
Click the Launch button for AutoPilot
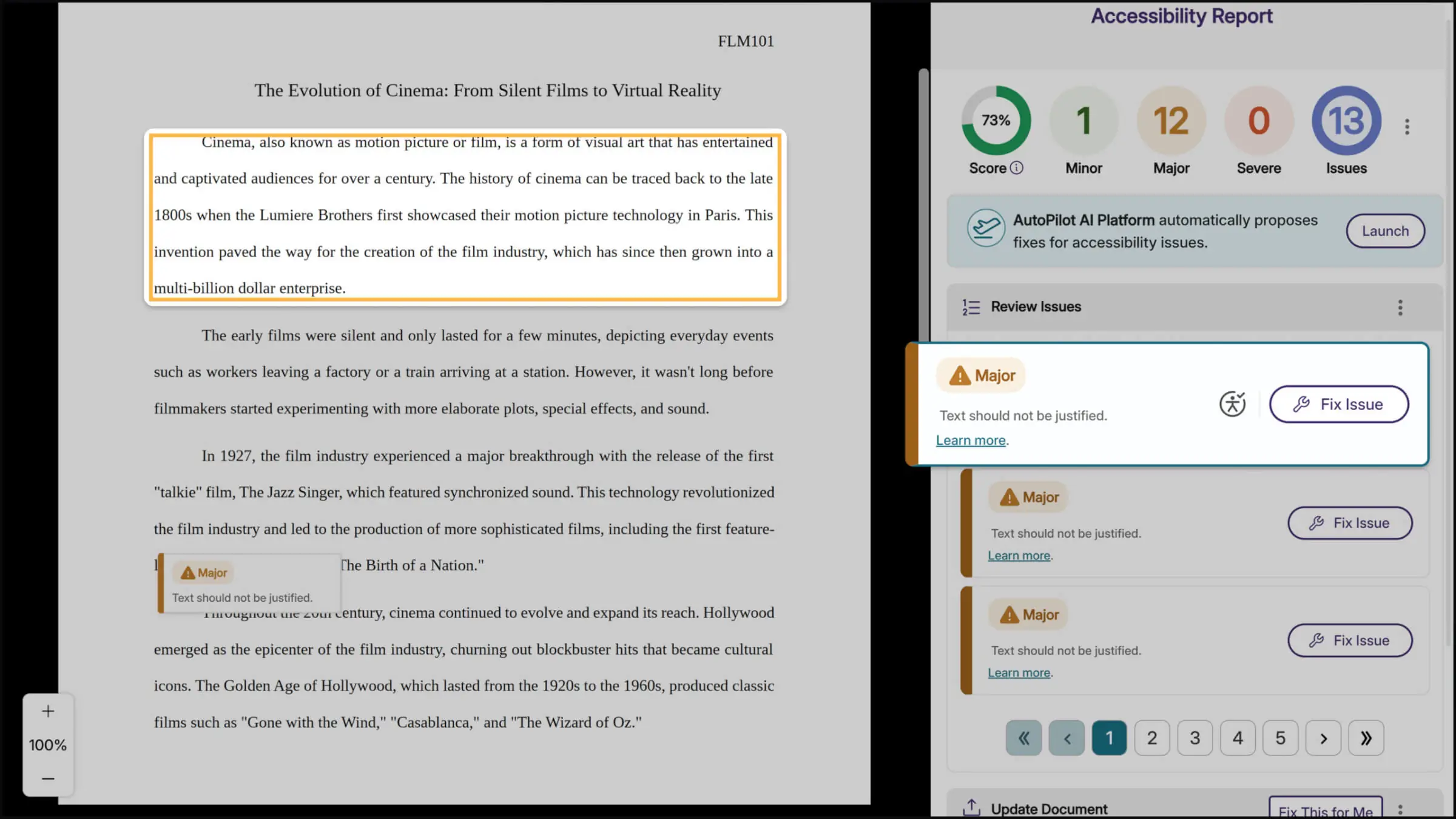coord(1386,231)
